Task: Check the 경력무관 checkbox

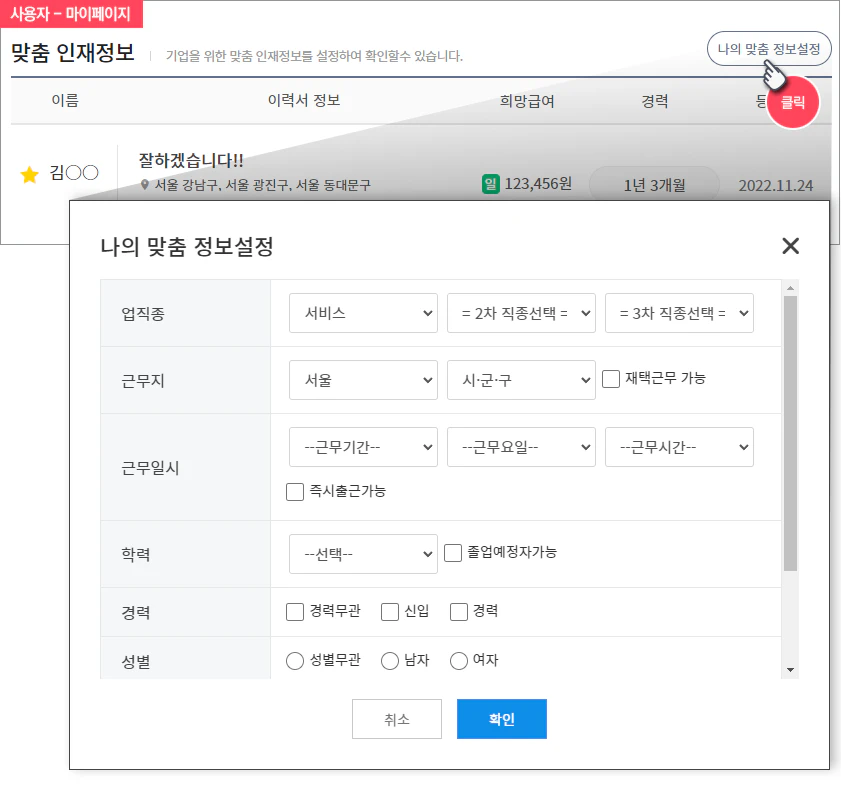Action: click(x=295, y=611)
